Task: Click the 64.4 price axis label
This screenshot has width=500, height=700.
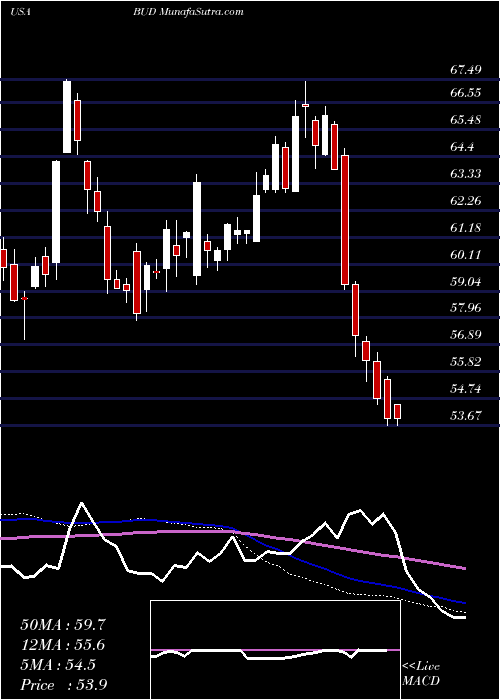Action: tap(462, 146)
